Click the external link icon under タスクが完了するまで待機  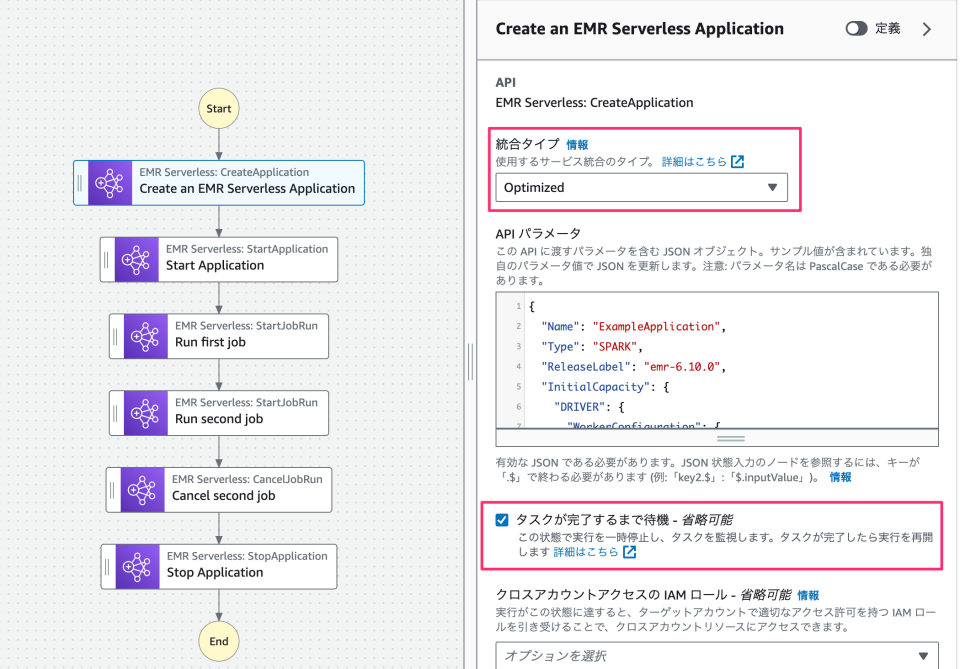pyautogui.click(x=628, y=550)
